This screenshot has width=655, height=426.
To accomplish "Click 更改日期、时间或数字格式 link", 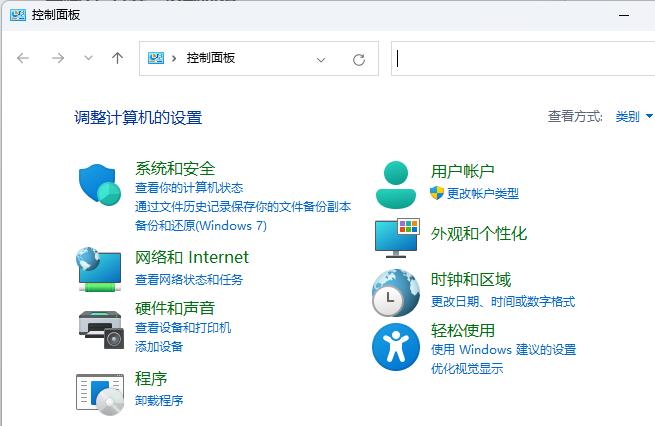I will [x=503, y=301].
